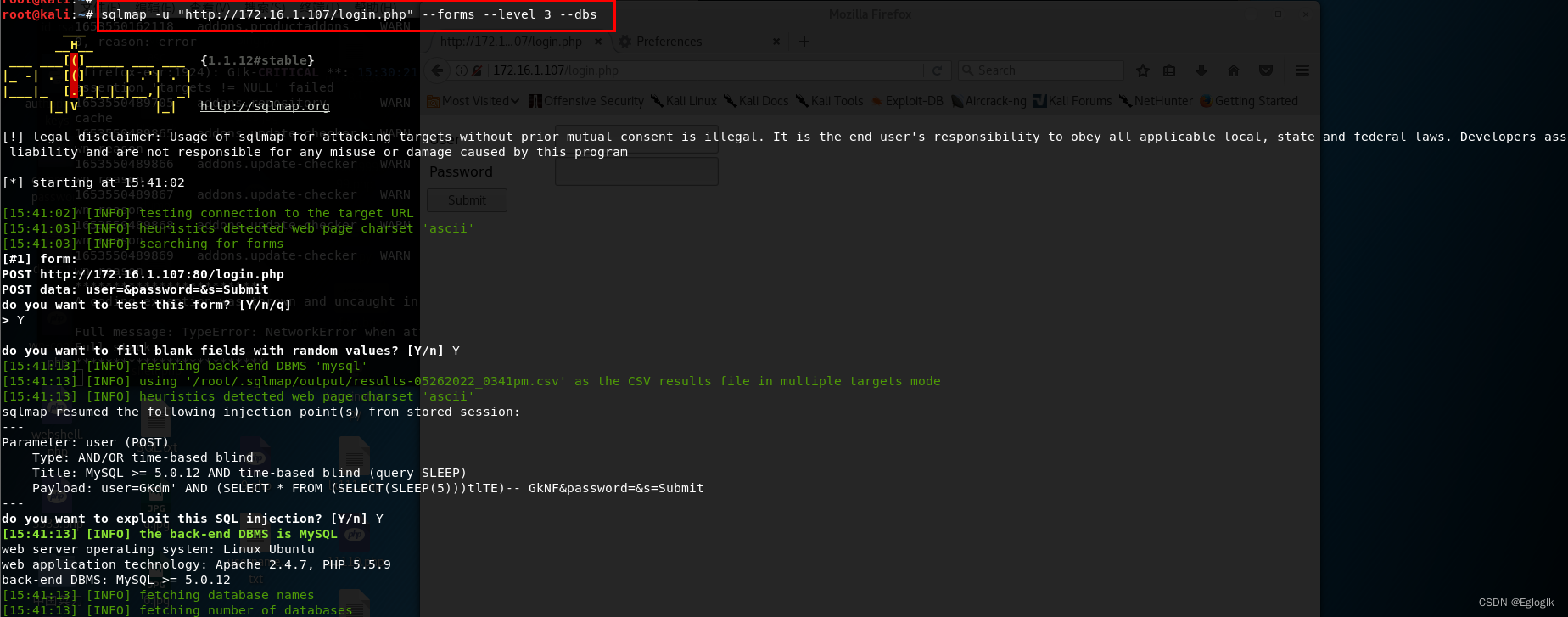
Task: Open a new Firefox tab with plus
Action: 804,42
